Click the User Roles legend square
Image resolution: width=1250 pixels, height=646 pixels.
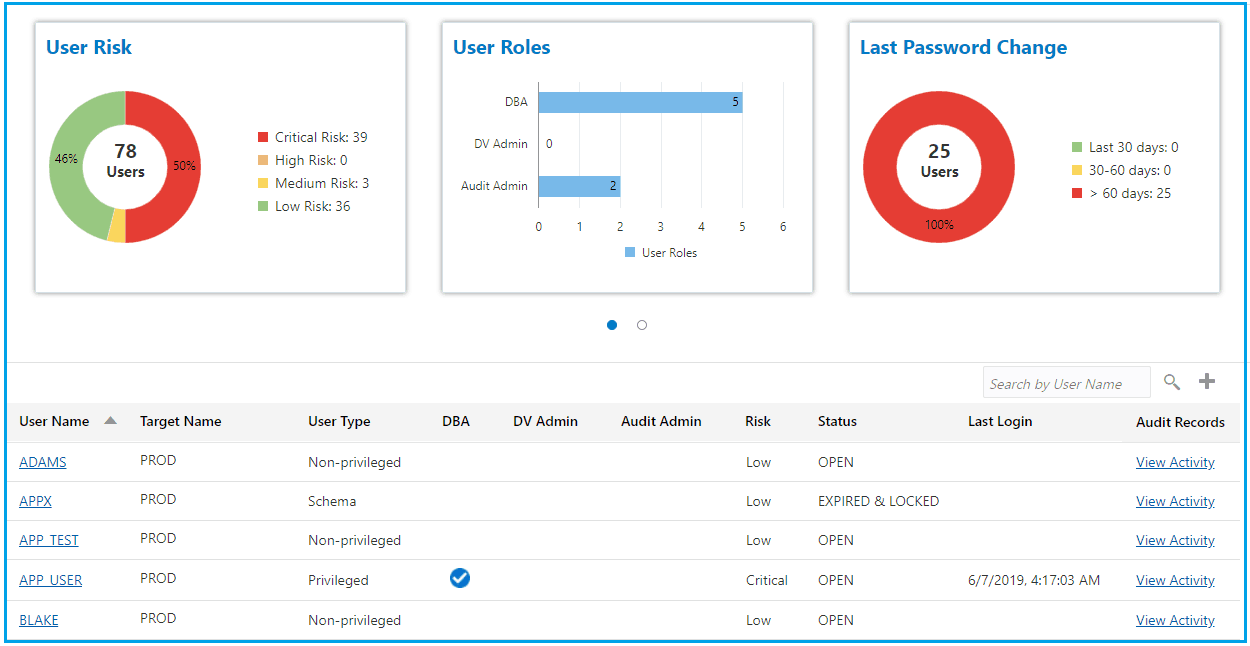(x=630, y=253)
